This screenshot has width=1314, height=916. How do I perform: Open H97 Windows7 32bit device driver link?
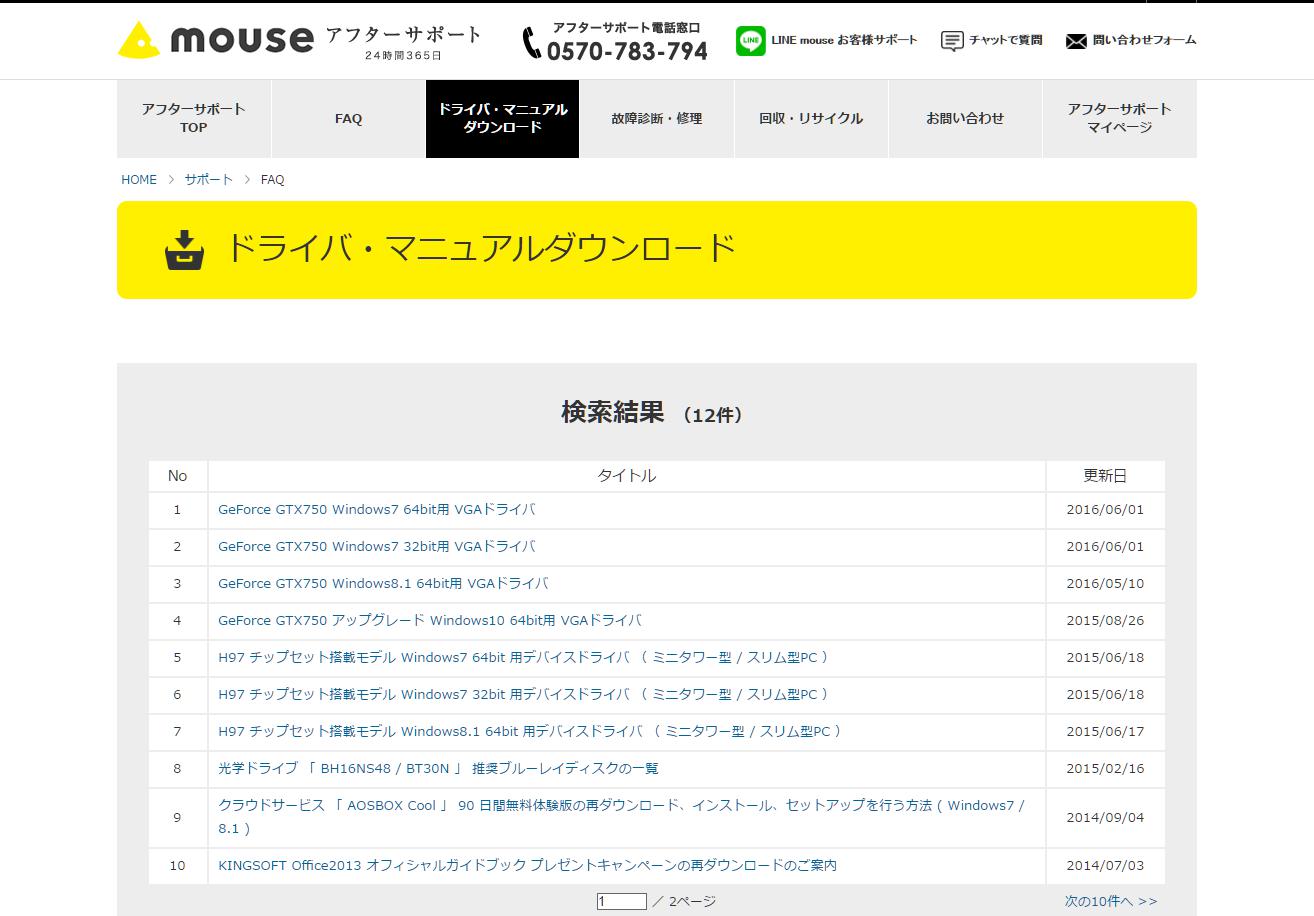pyautogui.click(x=523, y=695)
